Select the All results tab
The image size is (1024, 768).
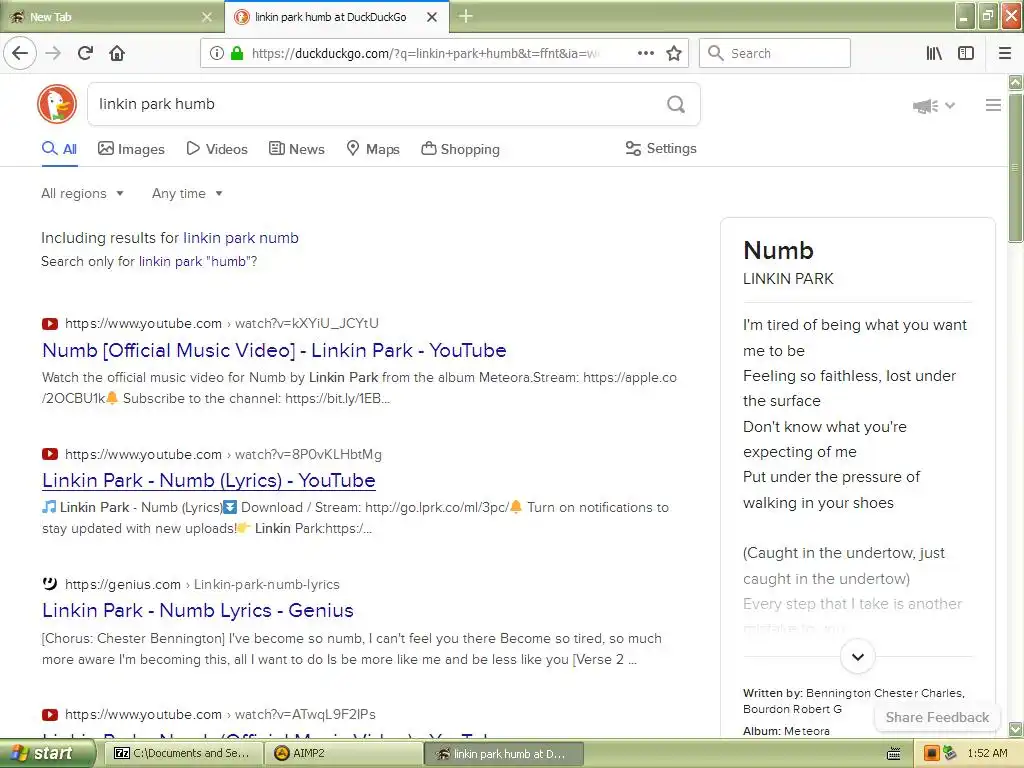point(59,149)
